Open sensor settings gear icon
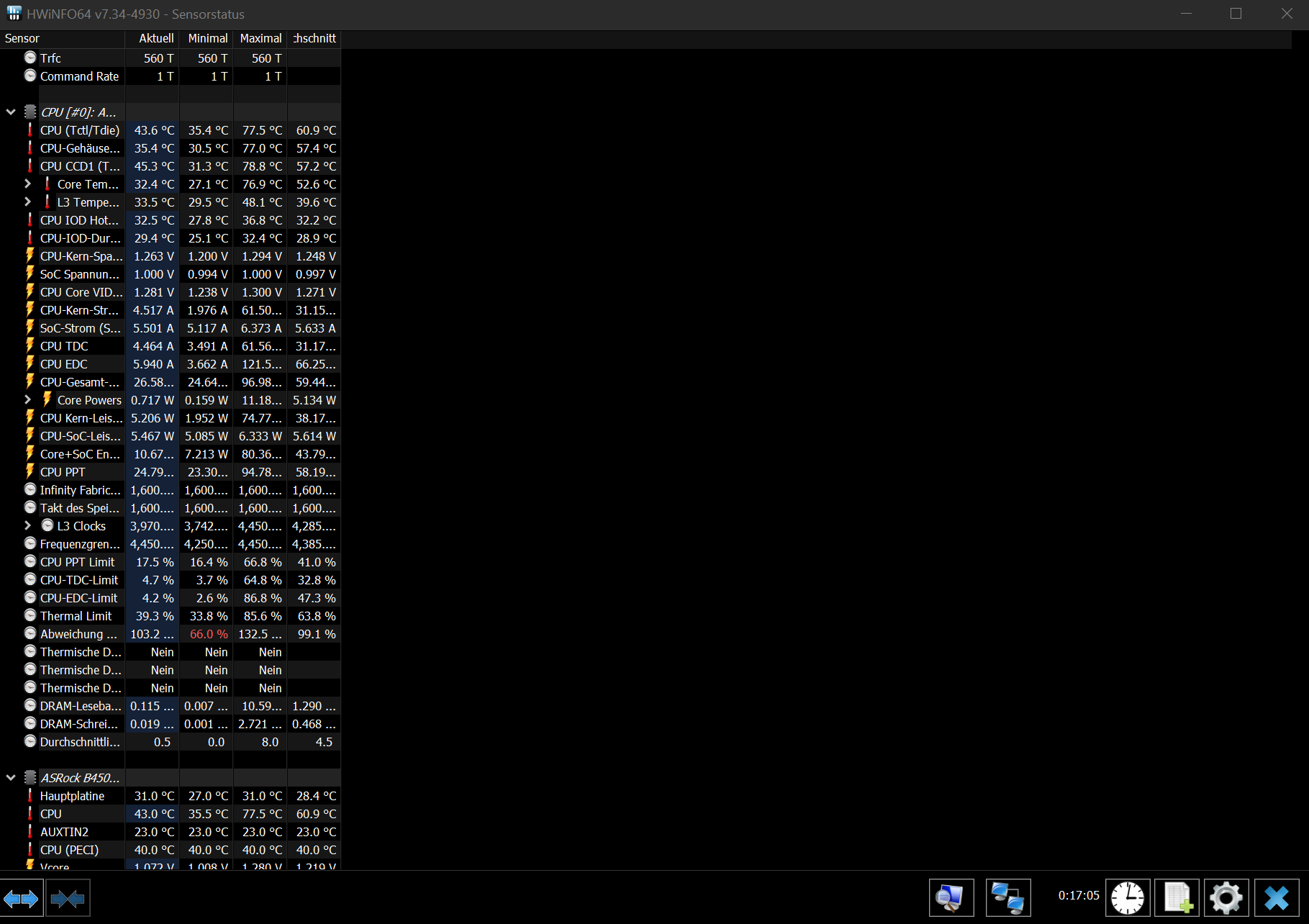This screenshot has height=924, width=1309. coord(1226,898)
